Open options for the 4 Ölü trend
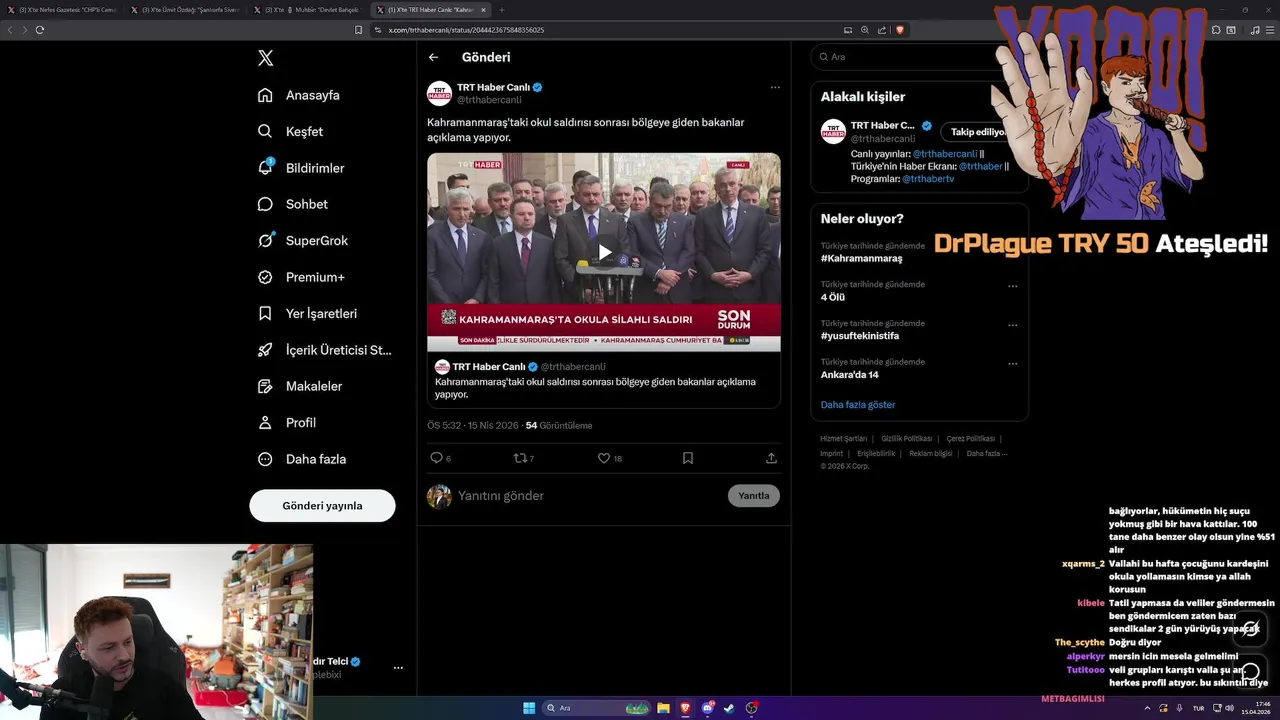The height and width of the screenshot is (720, 1280). [x=1012, y=287]
